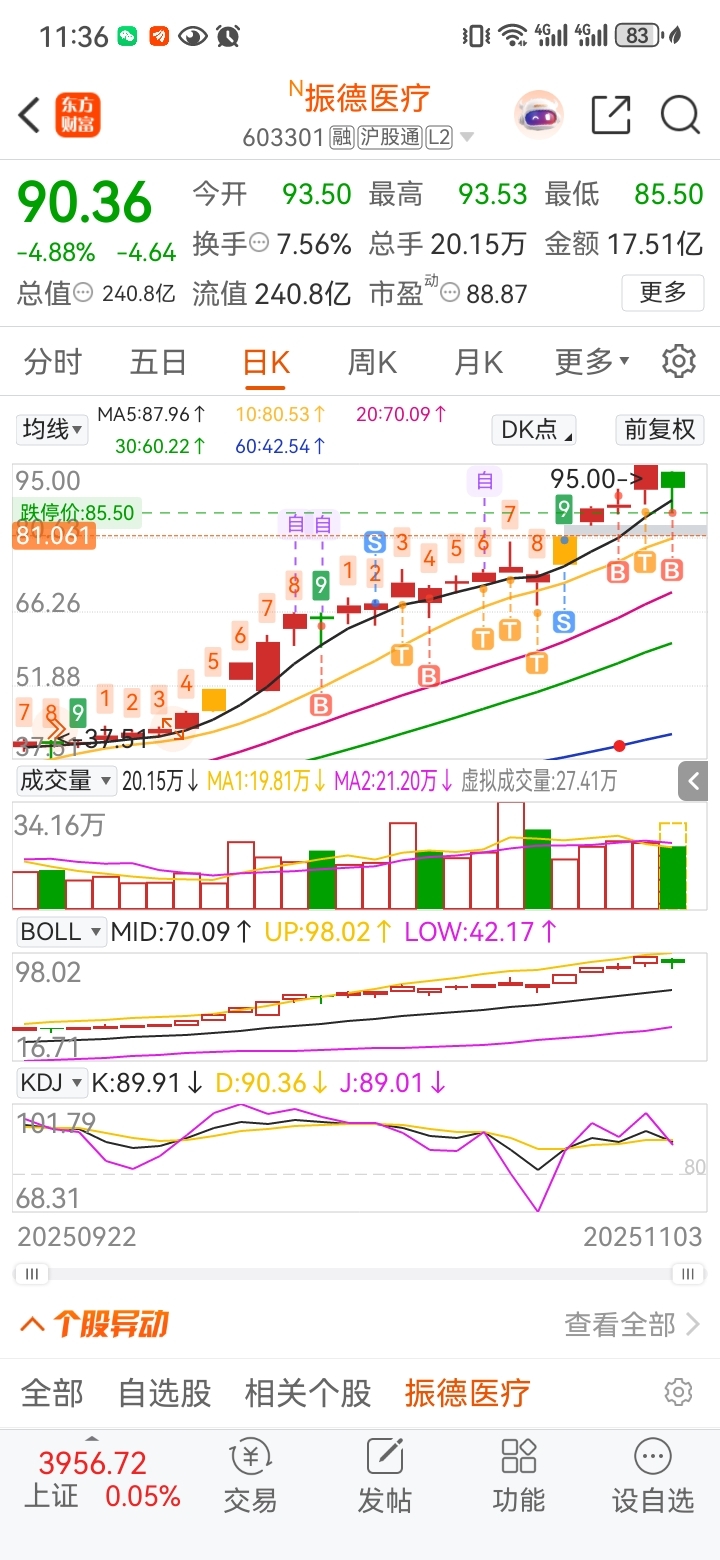Viewport: 720px width, 1560px height.
Task: Tap the current price 90.36
Action: tap(86, 203)
